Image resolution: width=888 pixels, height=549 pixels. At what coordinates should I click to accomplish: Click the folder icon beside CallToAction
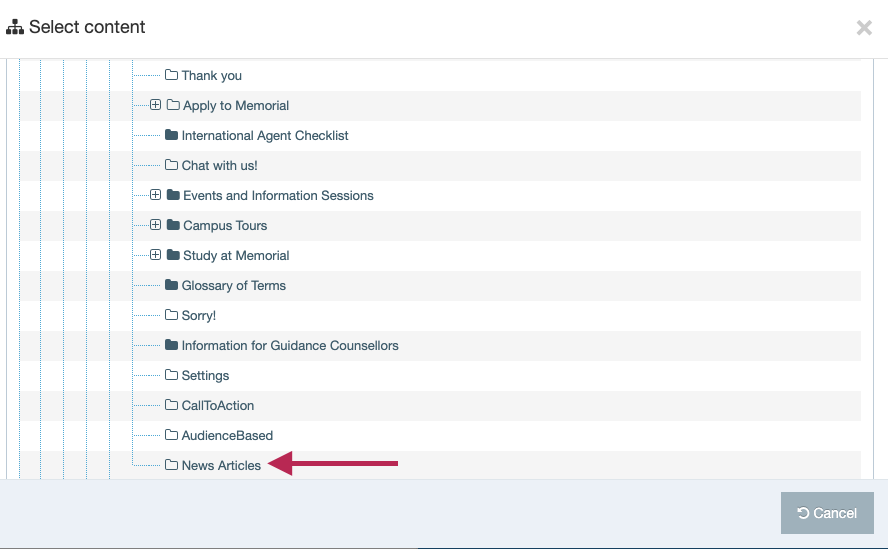click(171, 405)
